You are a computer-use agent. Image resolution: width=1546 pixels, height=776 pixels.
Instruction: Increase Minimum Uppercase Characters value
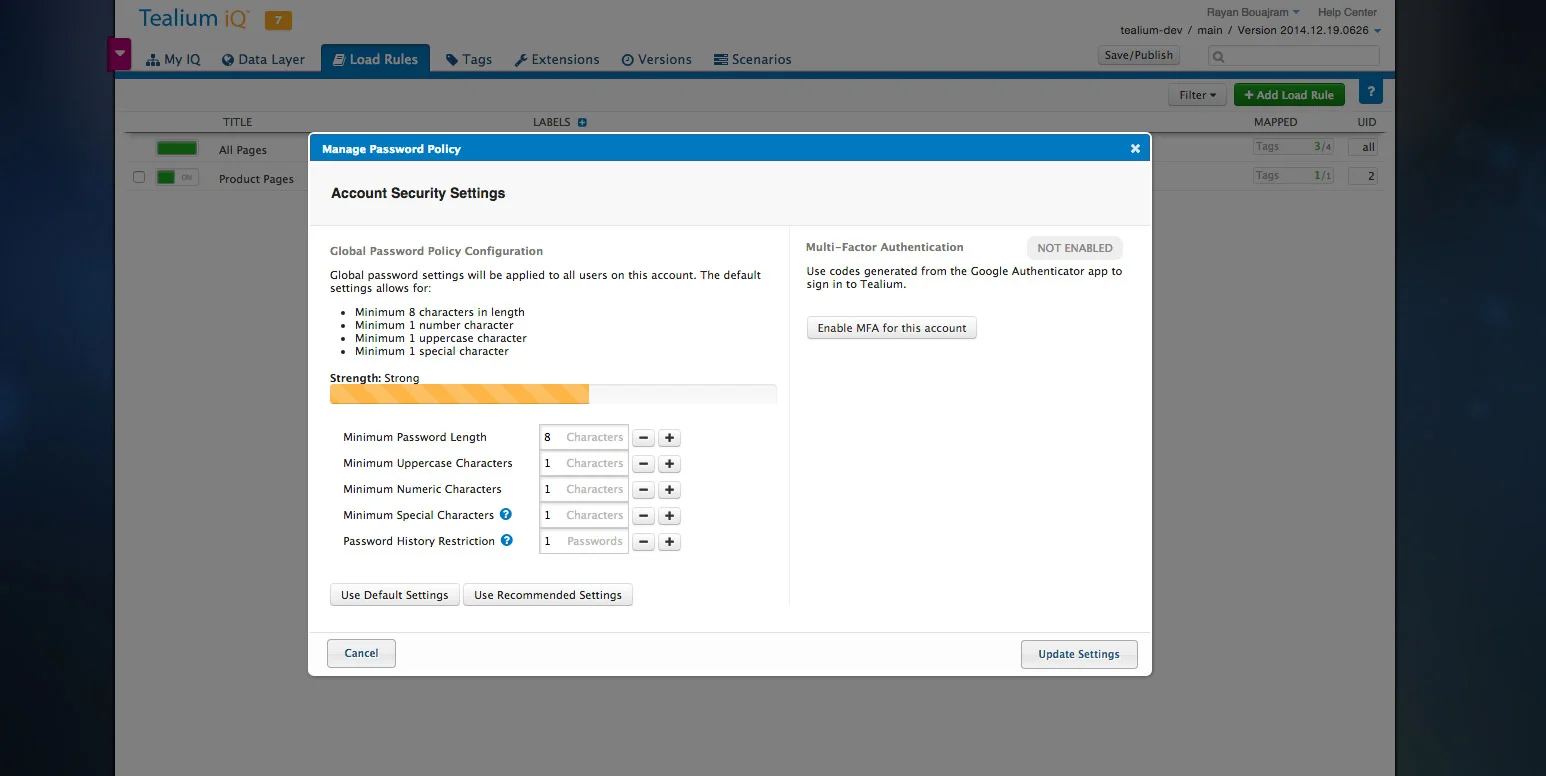click(x=670, y=464)
